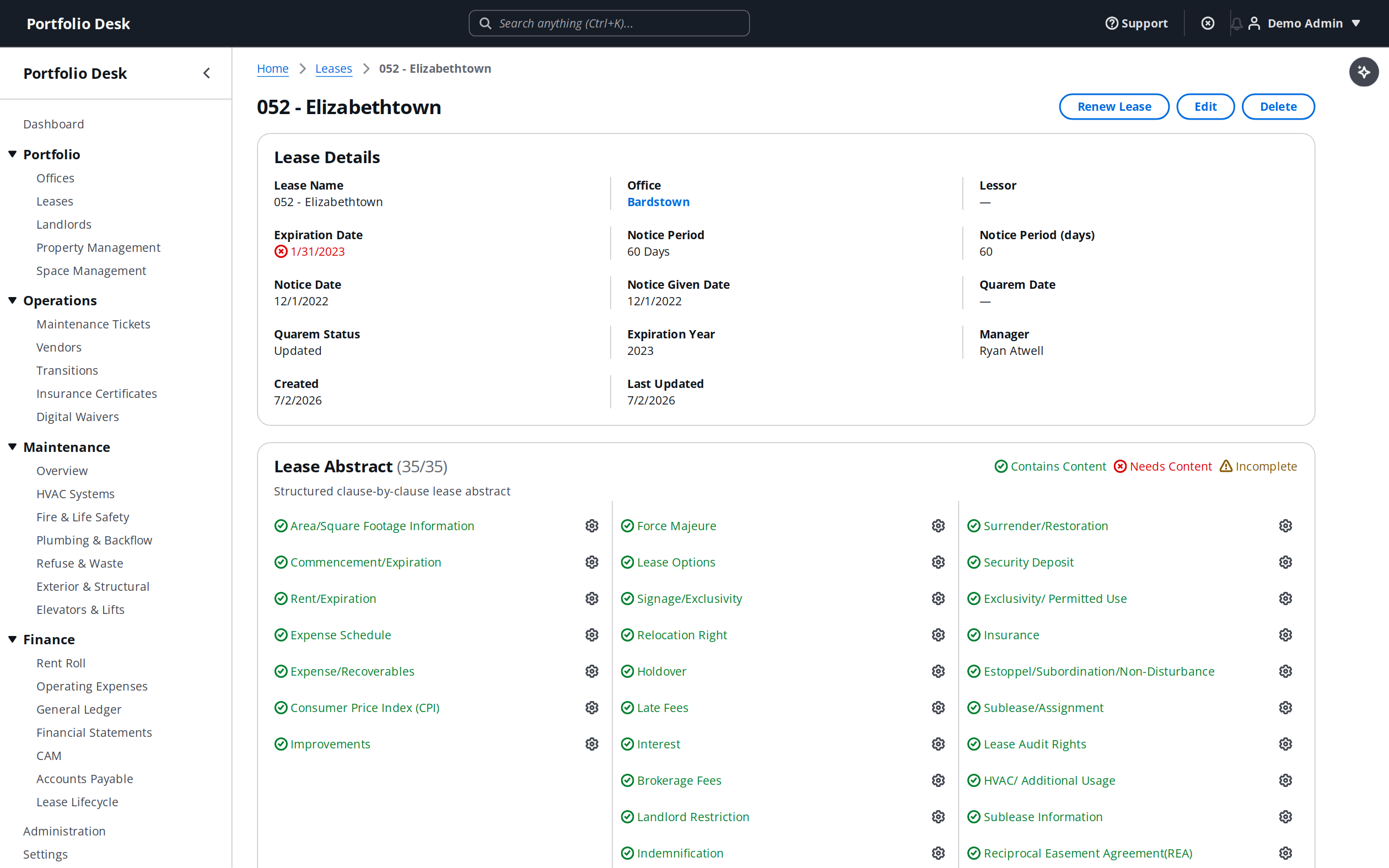1389x868 pixels.
Task: Open Support help link
Action: pyautogui.click(x=1137, y=23)
